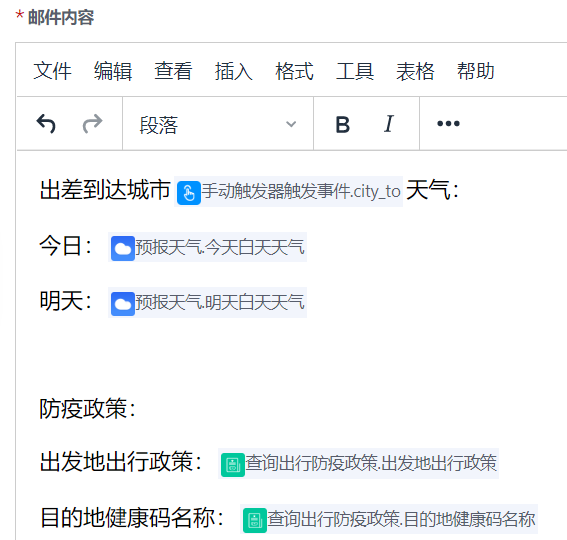Open the 查看 menu
Image resolution: width=567 pixels, height=540 pixels.
click(173, 71)
